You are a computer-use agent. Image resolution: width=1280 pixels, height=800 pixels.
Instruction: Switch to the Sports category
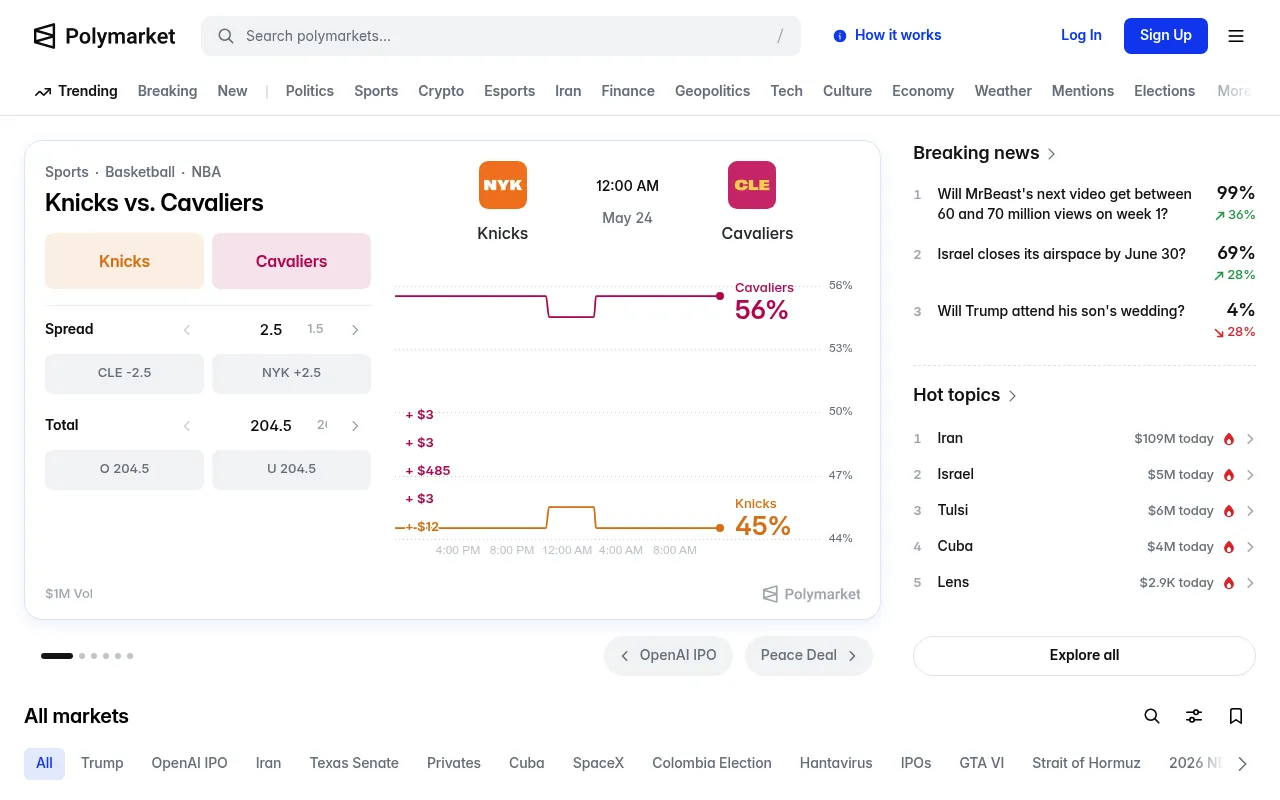pos(376,91)
